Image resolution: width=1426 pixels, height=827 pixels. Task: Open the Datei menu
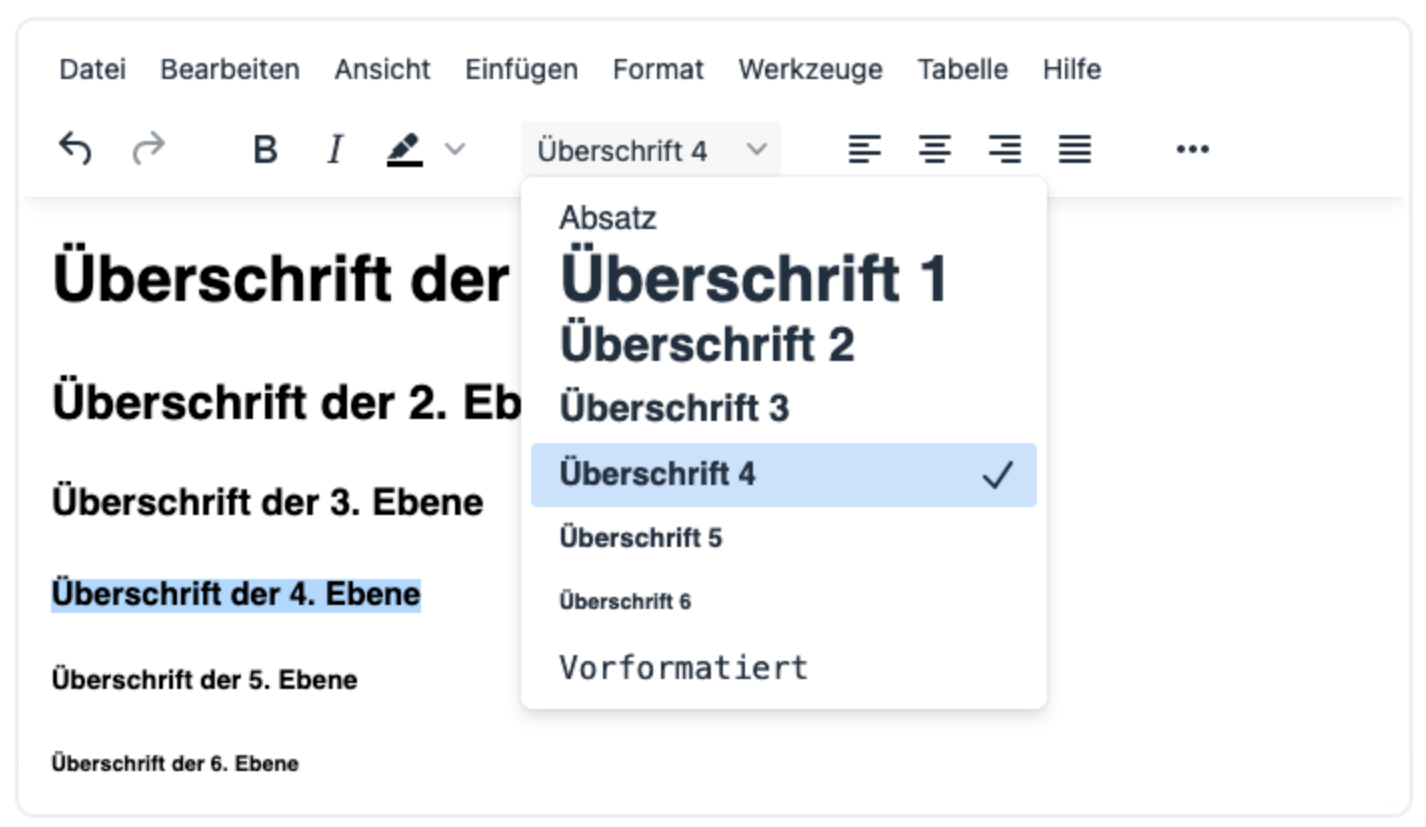tap(93, 69)
